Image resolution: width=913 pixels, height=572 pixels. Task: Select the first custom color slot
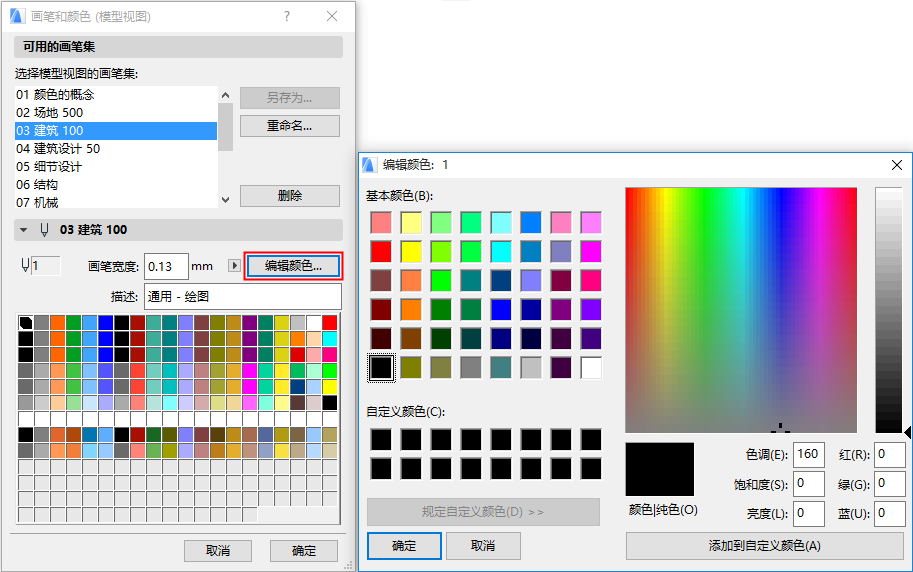[x=381, y=439]
